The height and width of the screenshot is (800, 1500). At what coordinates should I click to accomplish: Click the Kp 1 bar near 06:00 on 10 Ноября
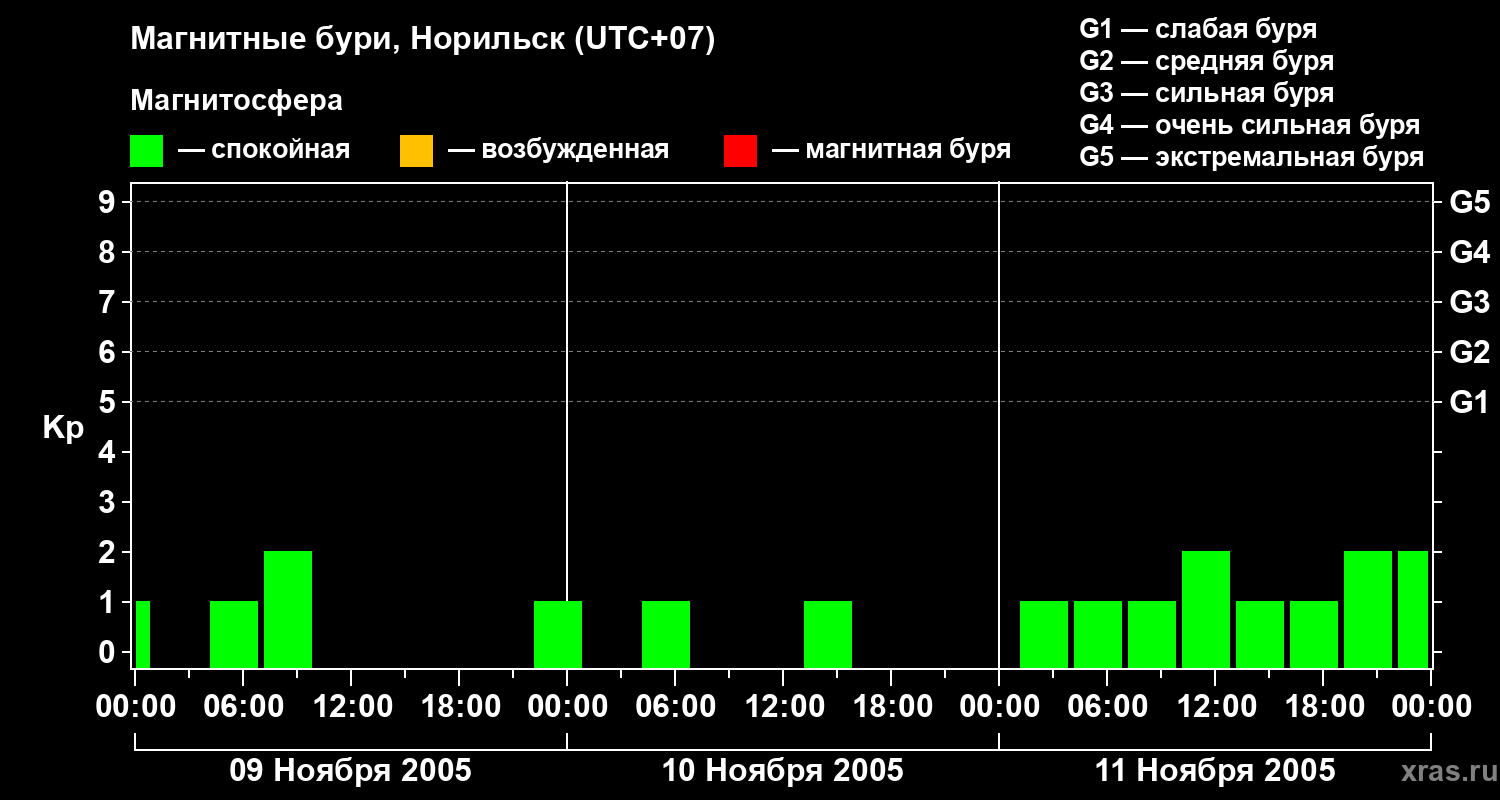666,634
